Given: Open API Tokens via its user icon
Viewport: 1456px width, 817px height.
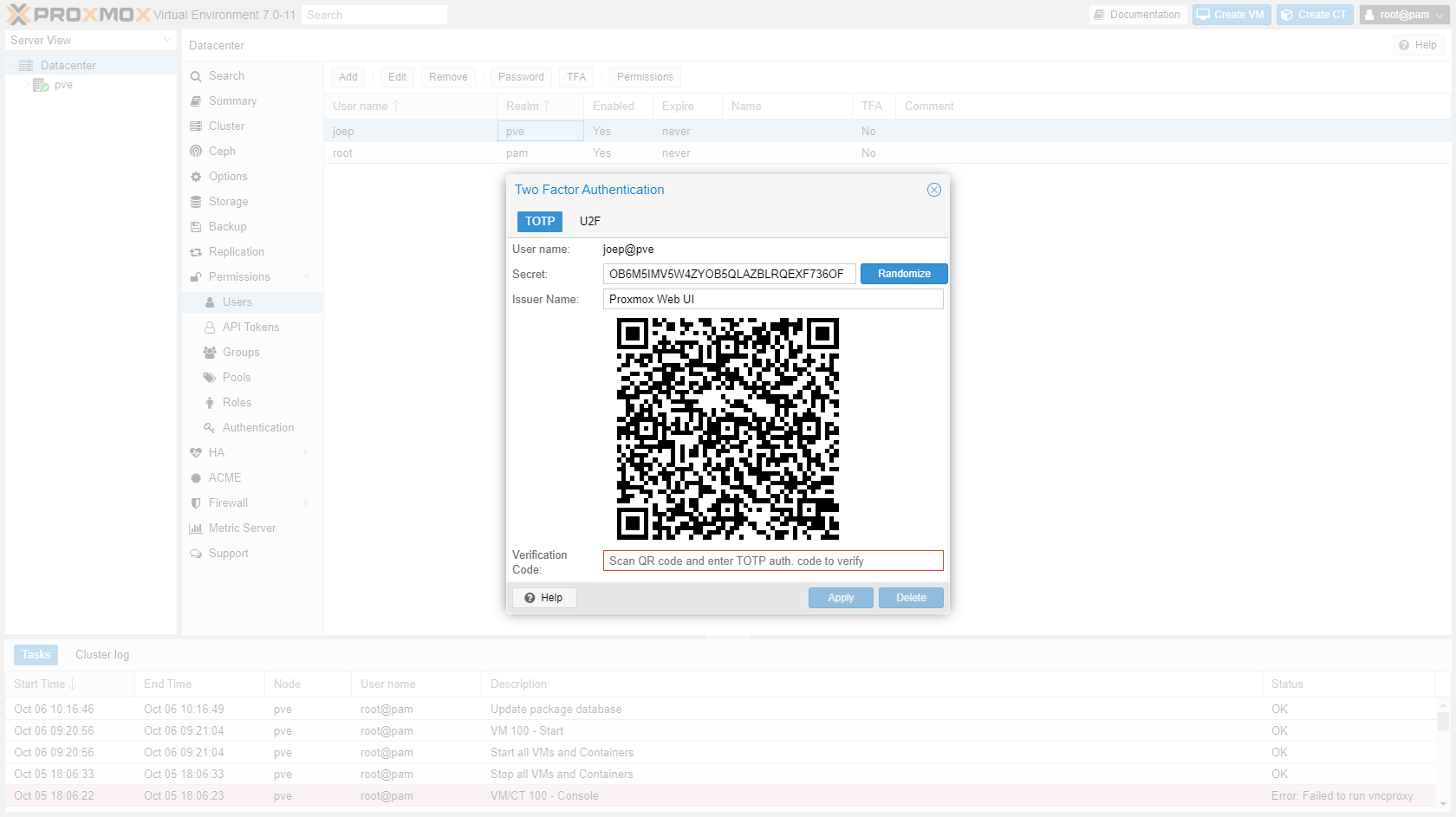Looking at the screenshot, I should click(x=210, y=327).
